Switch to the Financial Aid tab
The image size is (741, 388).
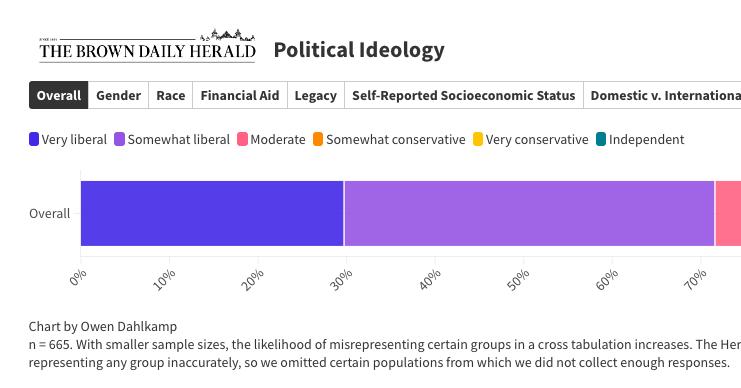[x=240, y=95]
